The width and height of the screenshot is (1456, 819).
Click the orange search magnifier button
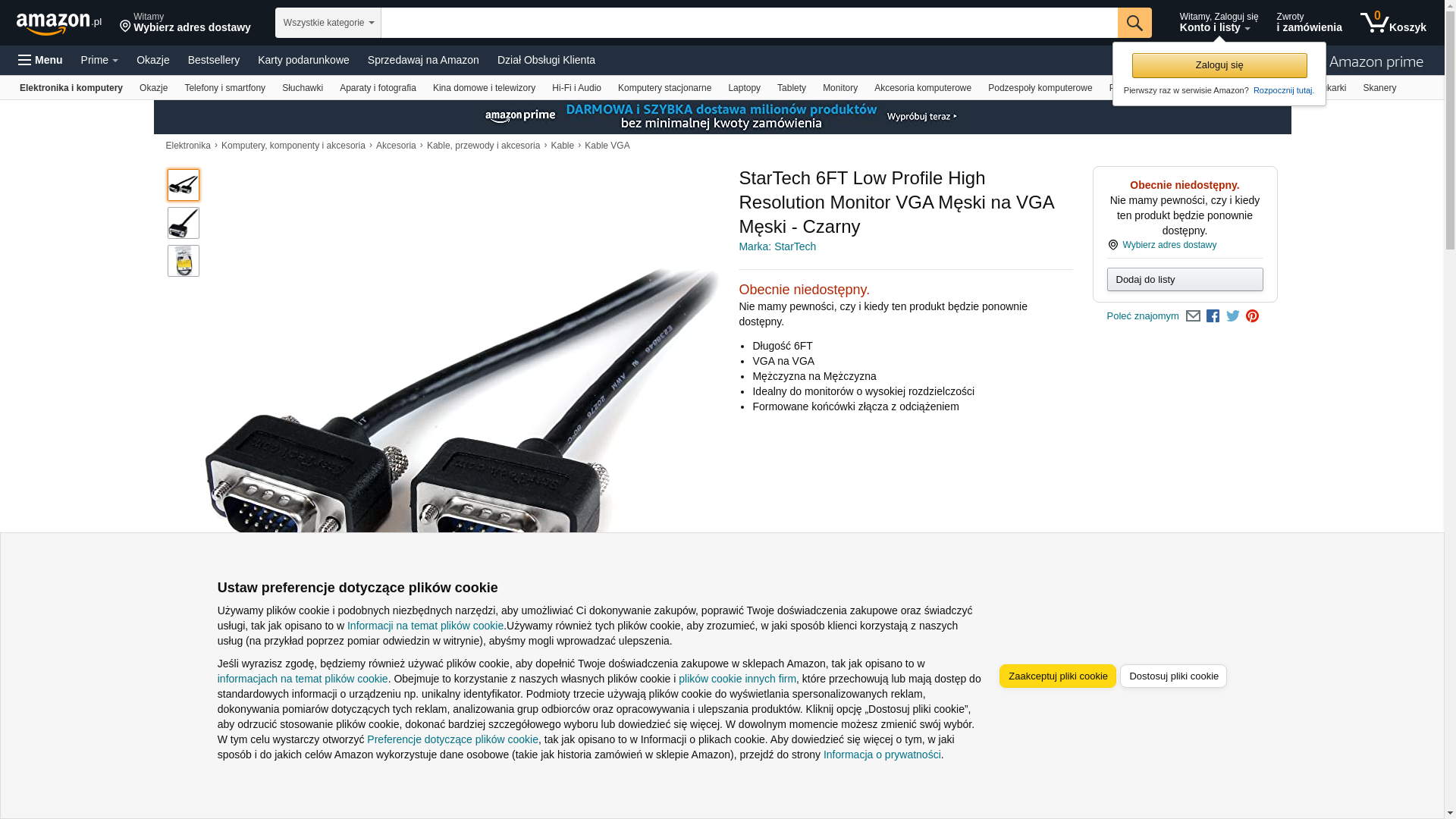click(x=1134, y=23)
